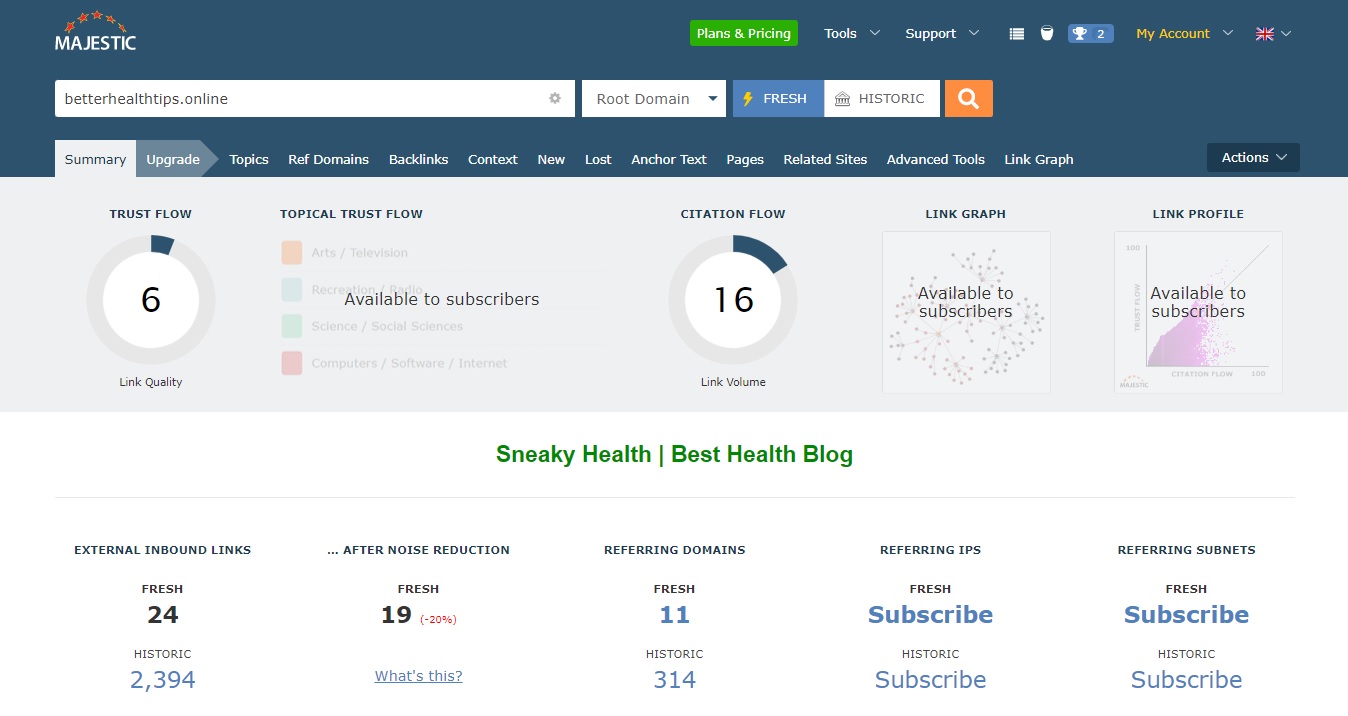The image size is (1348, 716).
Task: Click the Recreation / Radio color swatch
Action: pyautogui.click(x=292, y=290)
